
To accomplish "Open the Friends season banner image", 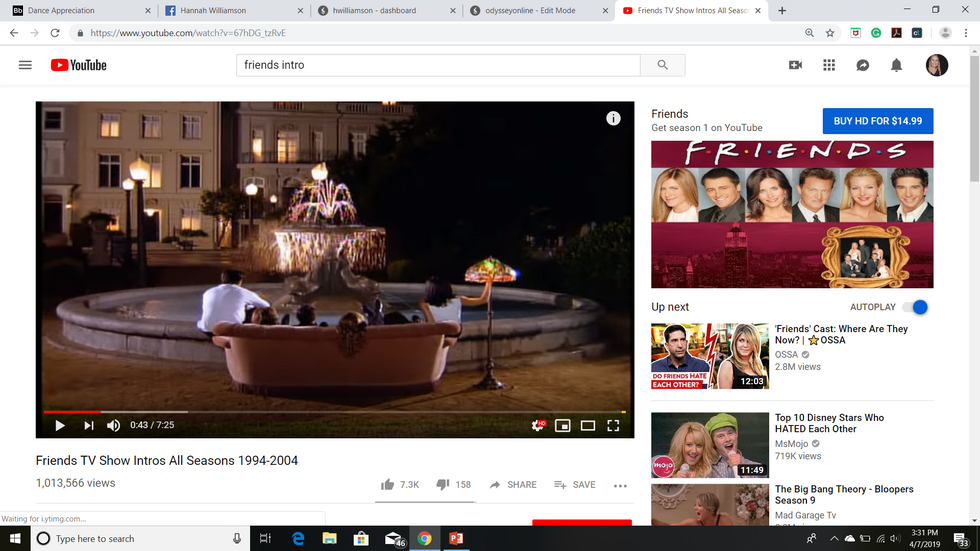I will 792,214.
